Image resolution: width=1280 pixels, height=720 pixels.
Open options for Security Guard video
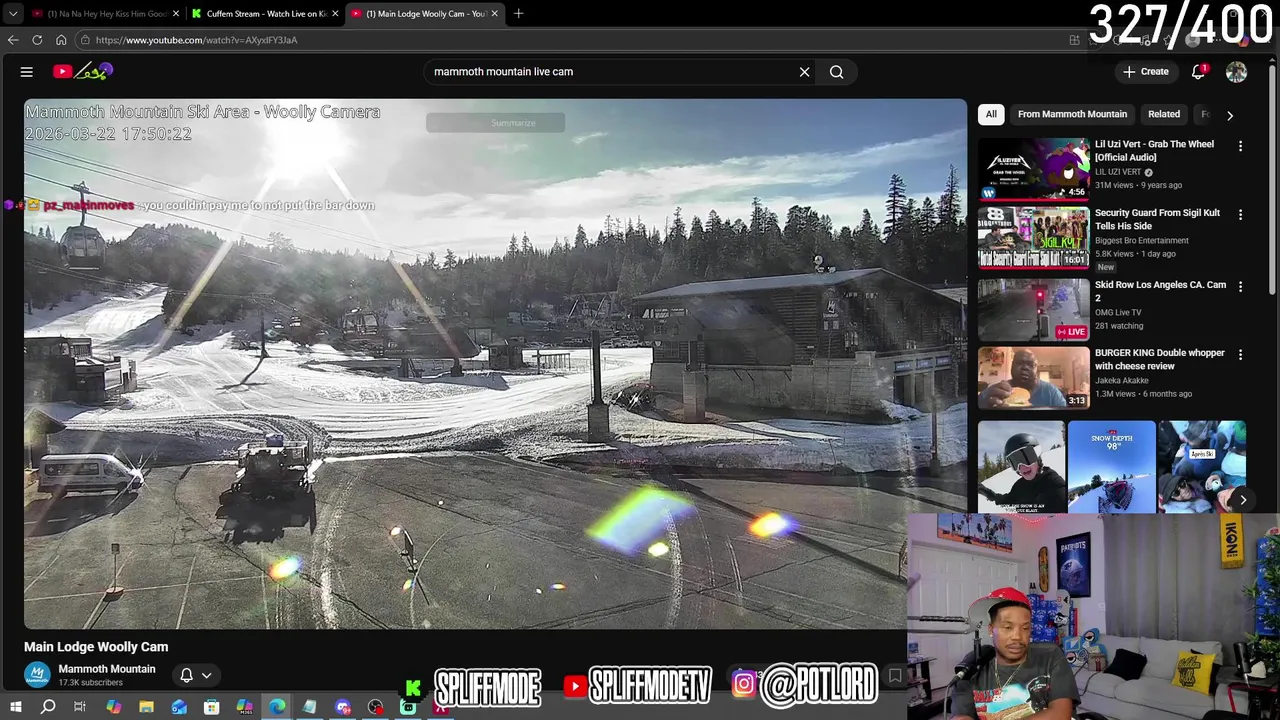tap(1241, 215)
